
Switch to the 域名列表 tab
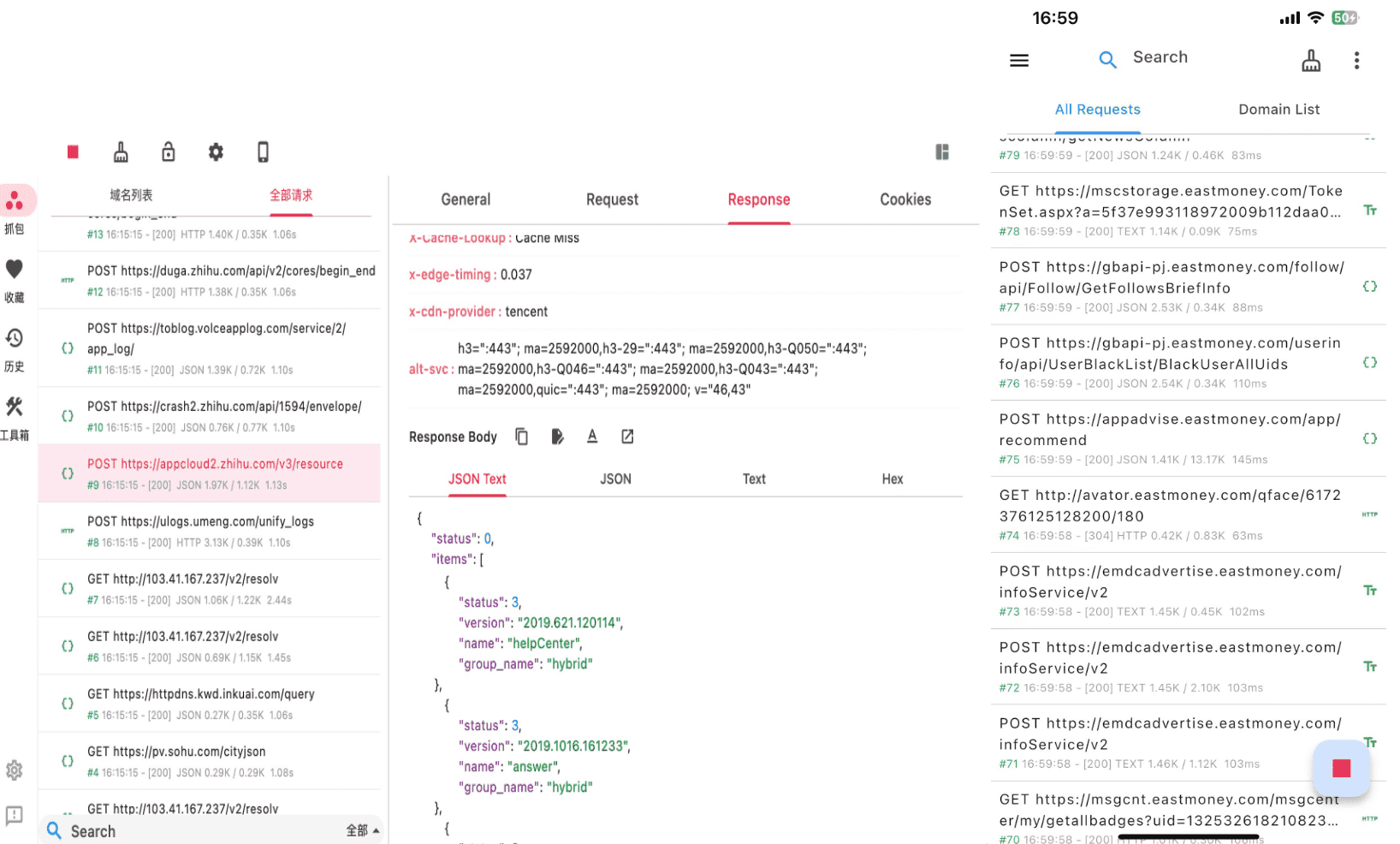pyautogui.click(x=131, y=195)
